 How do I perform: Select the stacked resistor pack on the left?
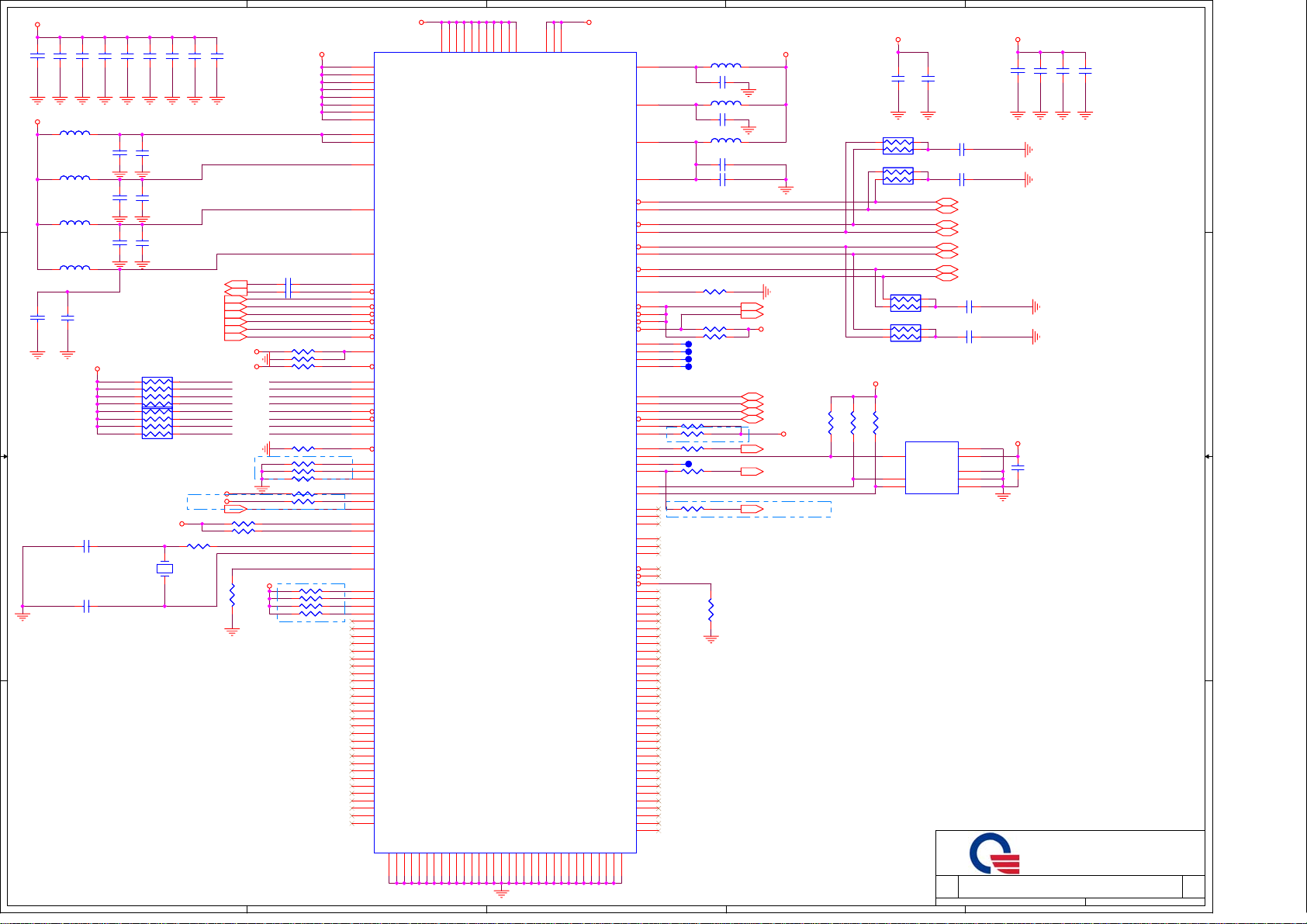pyautogui.click(x=157, y=408)
